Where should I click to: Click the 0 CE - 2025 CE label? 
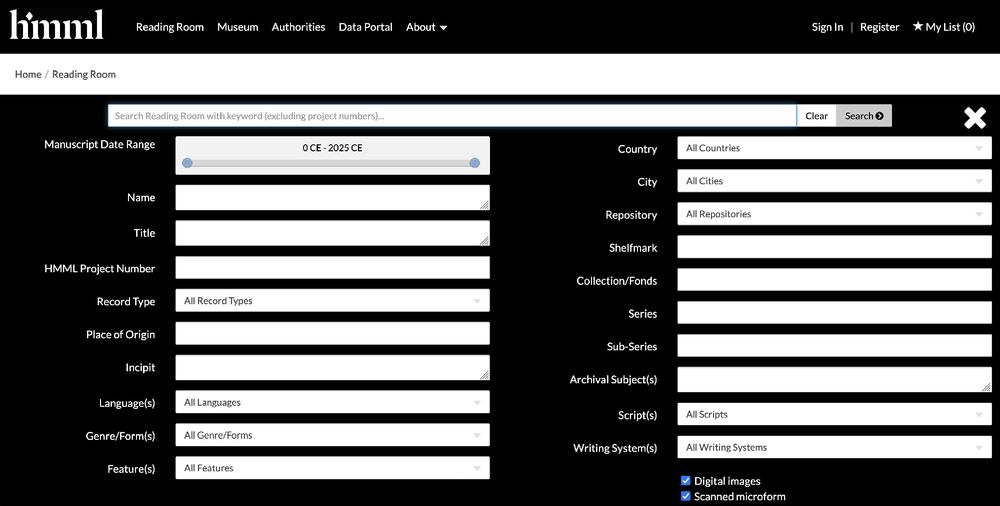coord(332,148)
